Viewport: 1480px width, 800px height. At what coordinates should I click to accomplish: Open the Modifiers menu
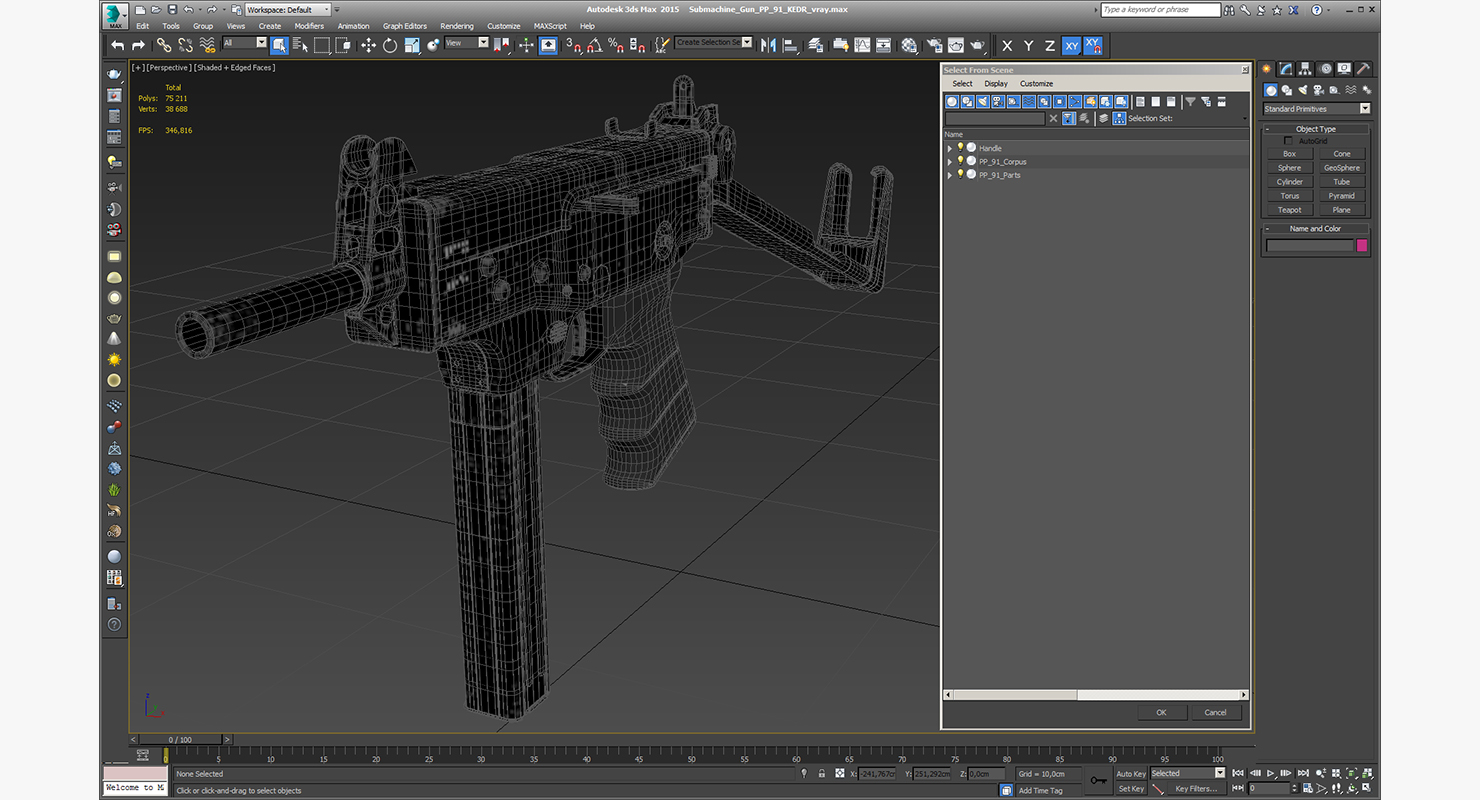point(309,26)
